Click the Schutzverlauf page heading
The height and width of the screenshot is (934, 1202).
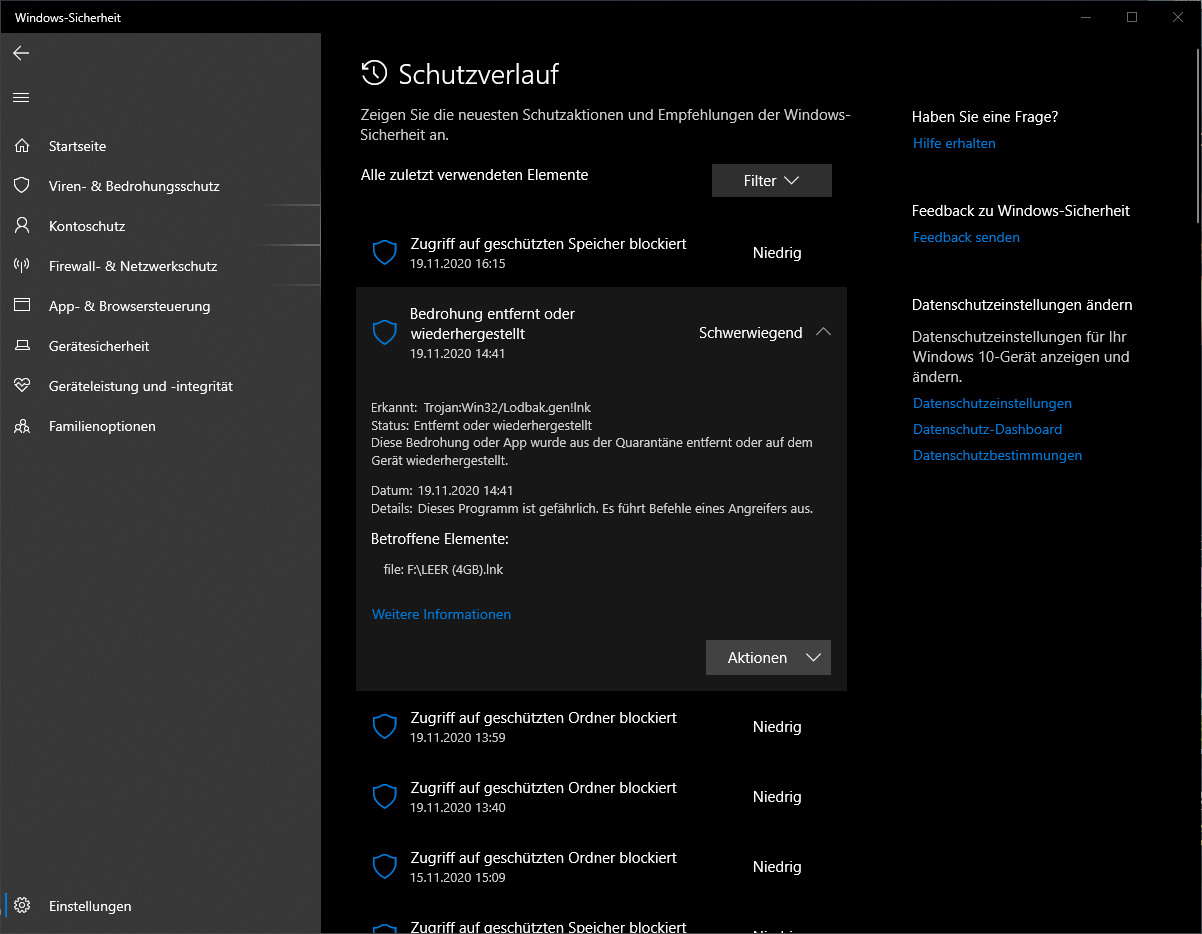pyautogui.click(x=479, y=74)
